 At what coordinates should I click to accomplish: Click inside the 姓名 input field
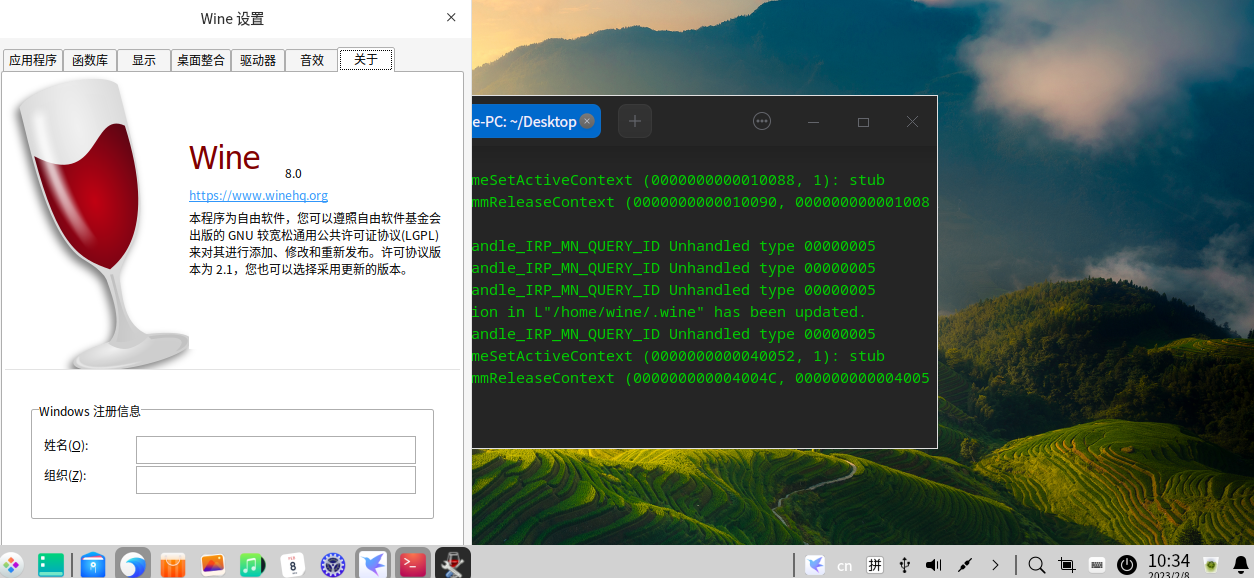pyautogui.click(x=275, y=449)
